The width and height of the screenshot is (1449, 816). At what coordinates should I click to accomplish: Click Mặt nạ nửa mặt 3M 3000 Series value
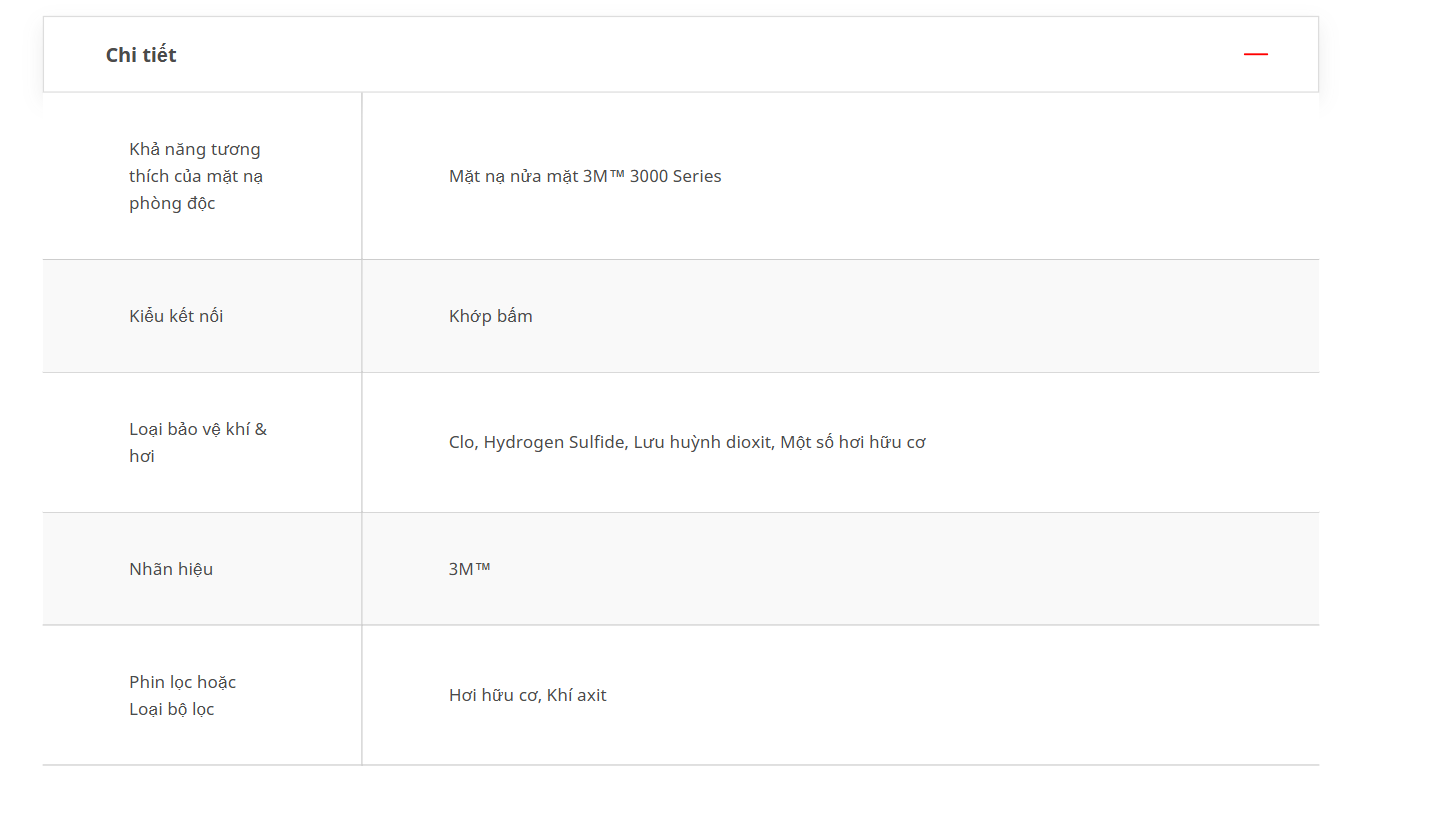coord(585,176)
